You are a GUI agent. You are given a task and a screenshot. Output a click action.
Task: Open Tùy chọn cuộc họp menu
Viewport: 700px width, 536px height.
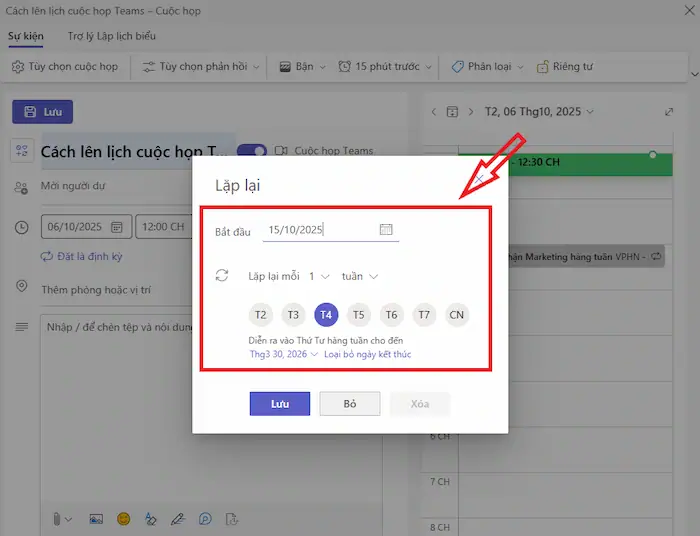(x=65, y=67)
